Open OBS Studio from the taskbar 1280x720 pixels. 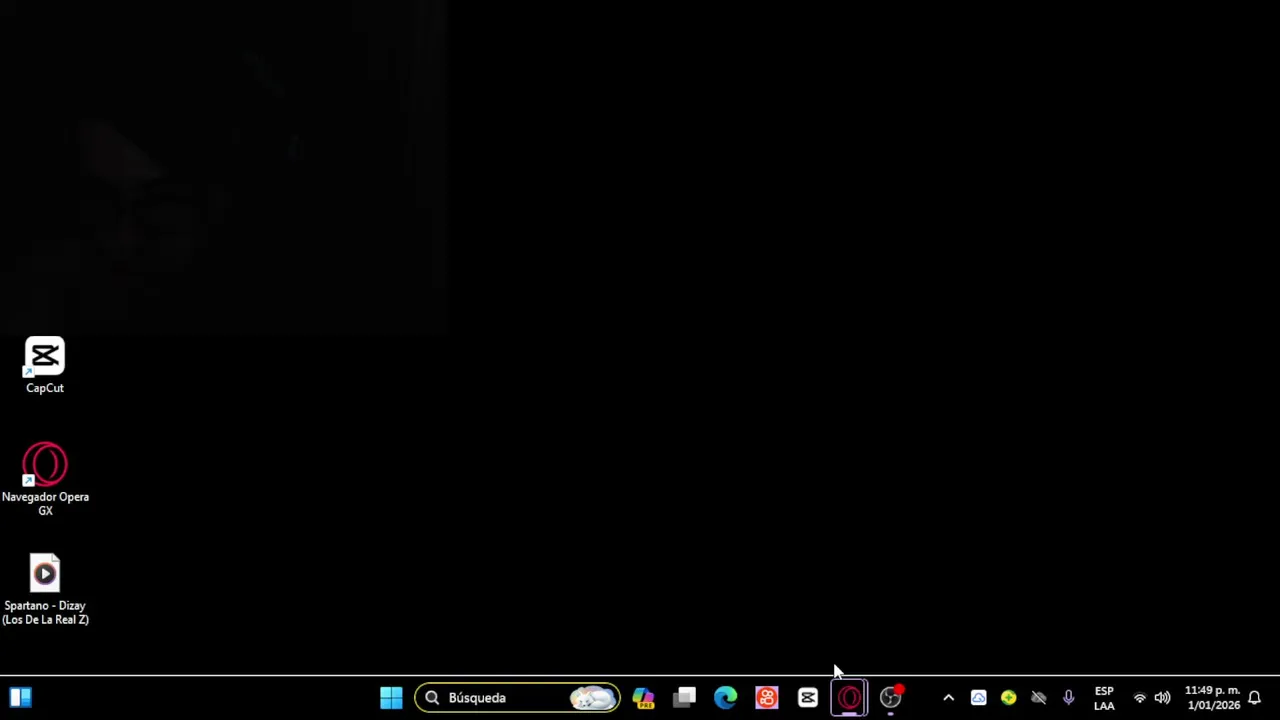(891, 698)
